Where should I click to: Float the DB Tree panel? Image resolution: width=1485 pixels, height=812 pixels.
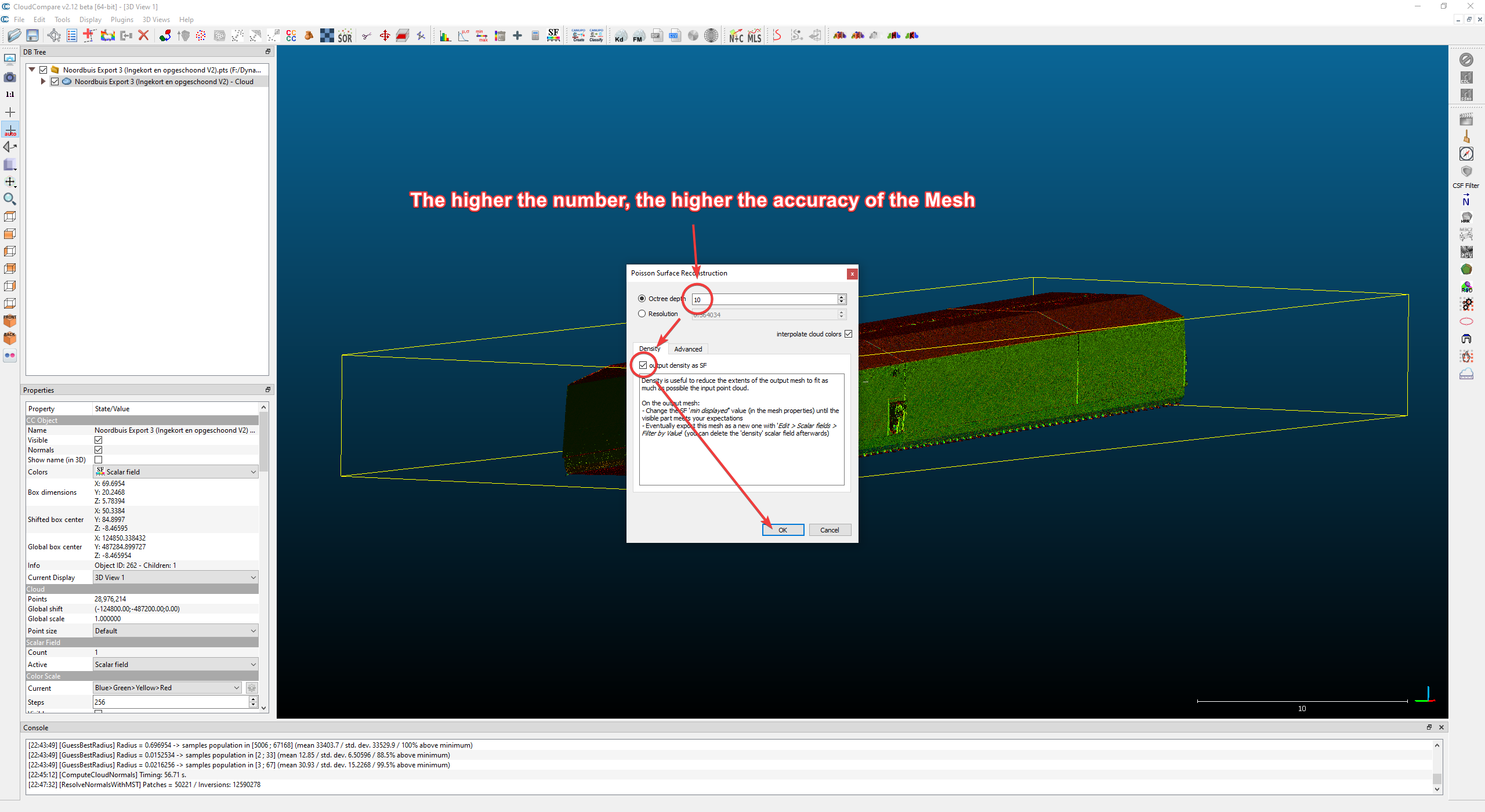[268, 52]
